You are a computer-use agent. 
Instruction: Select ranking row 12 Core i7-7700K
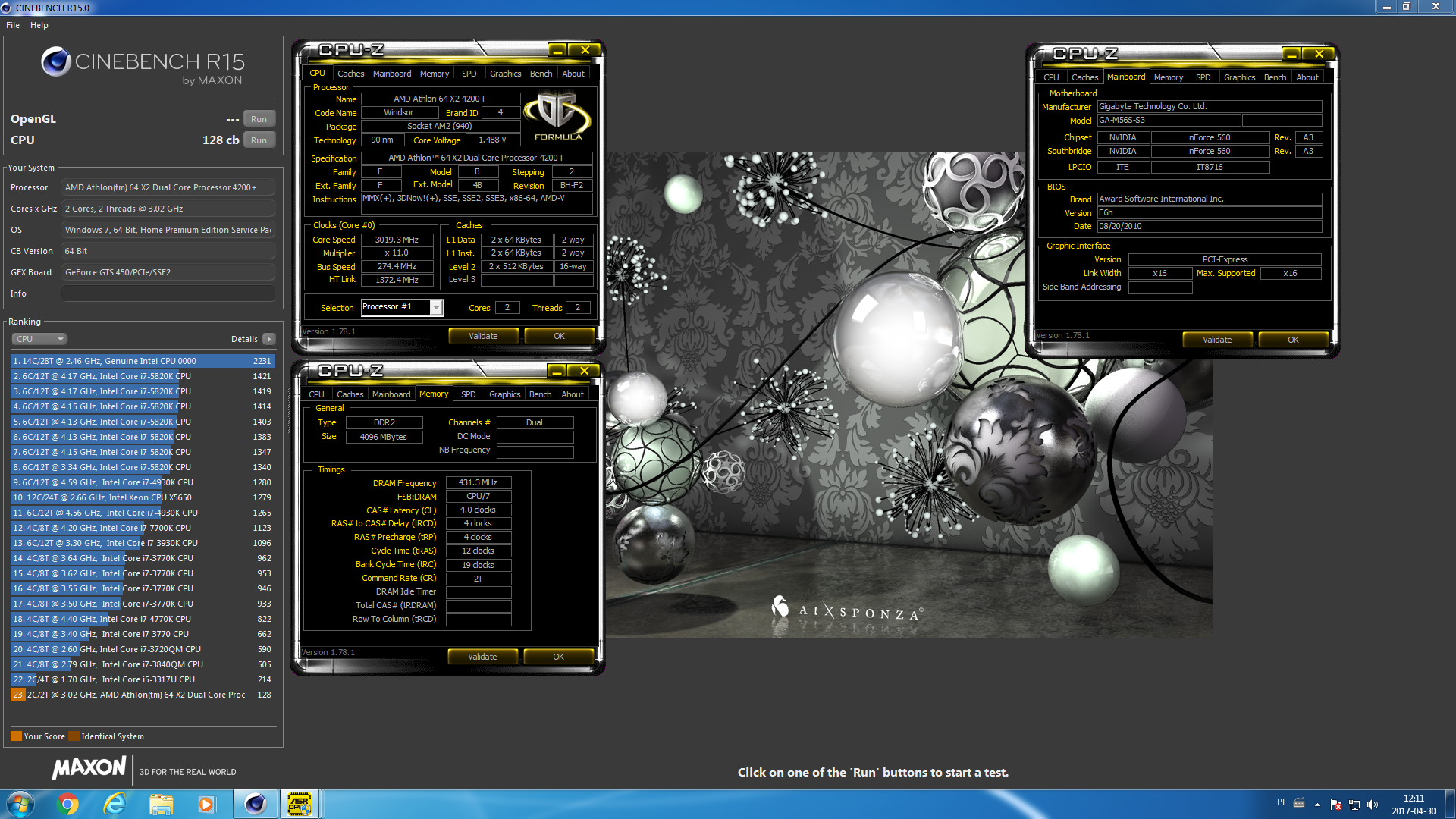point(143,528)
